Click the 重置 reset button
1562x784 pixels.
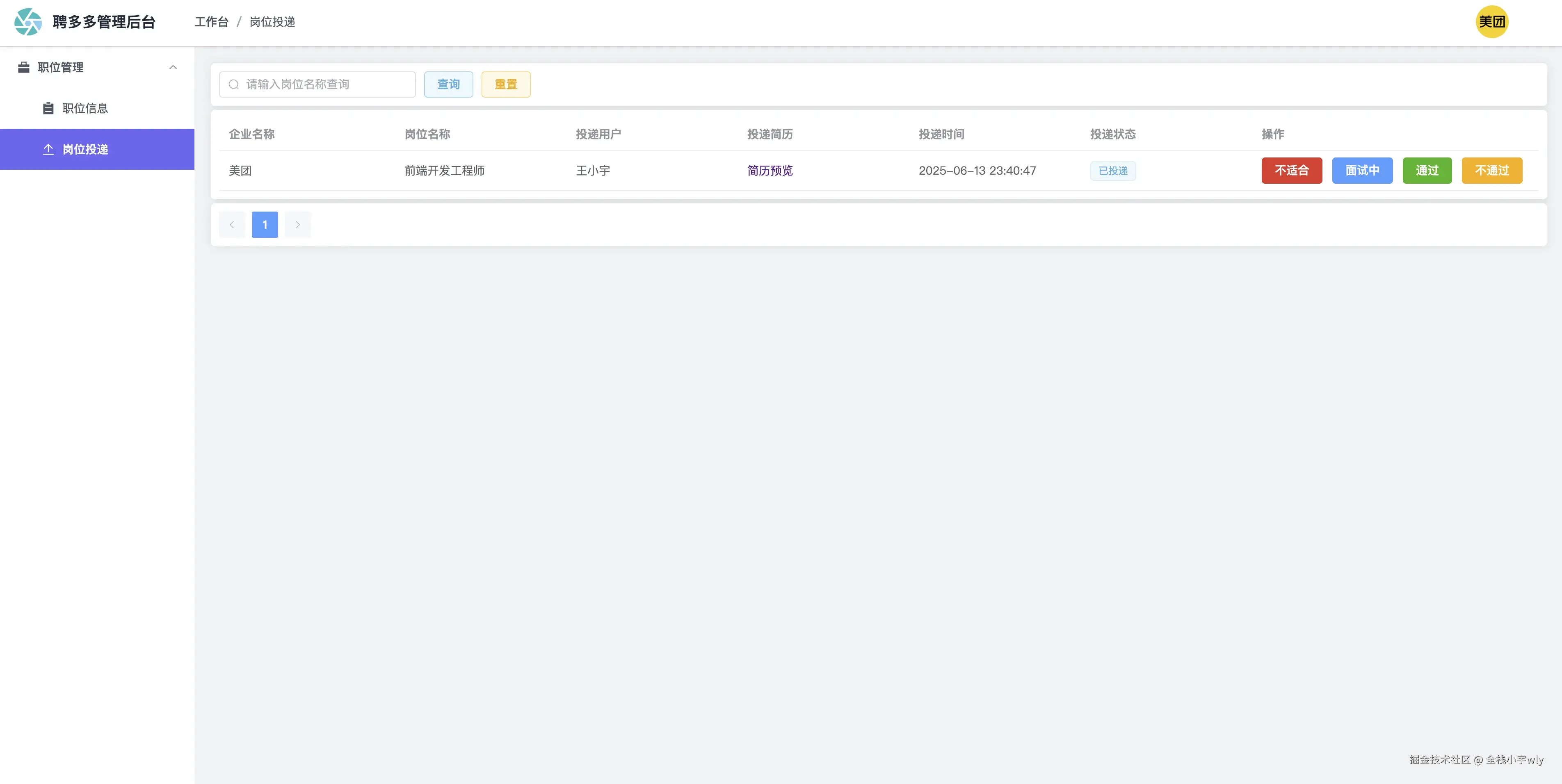pyautogui.click(x=506, y=84)
